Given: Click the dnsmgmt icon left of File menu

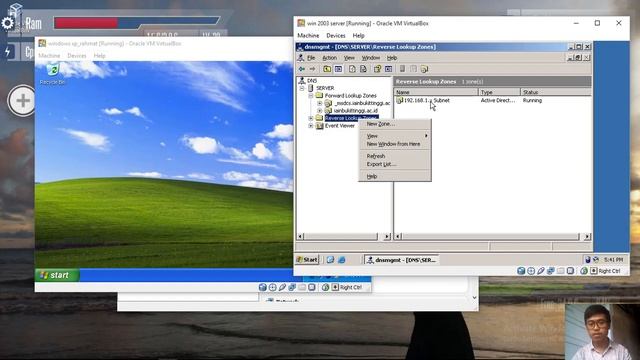Looking at the screenshot, I should click(301, 58).
